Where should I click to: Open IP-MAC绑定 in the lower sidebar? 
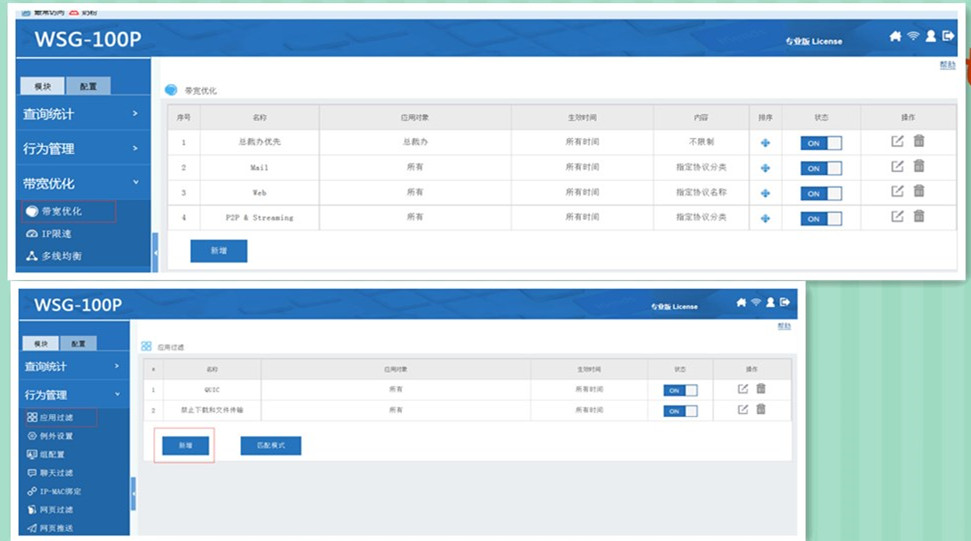click(60, 491)
